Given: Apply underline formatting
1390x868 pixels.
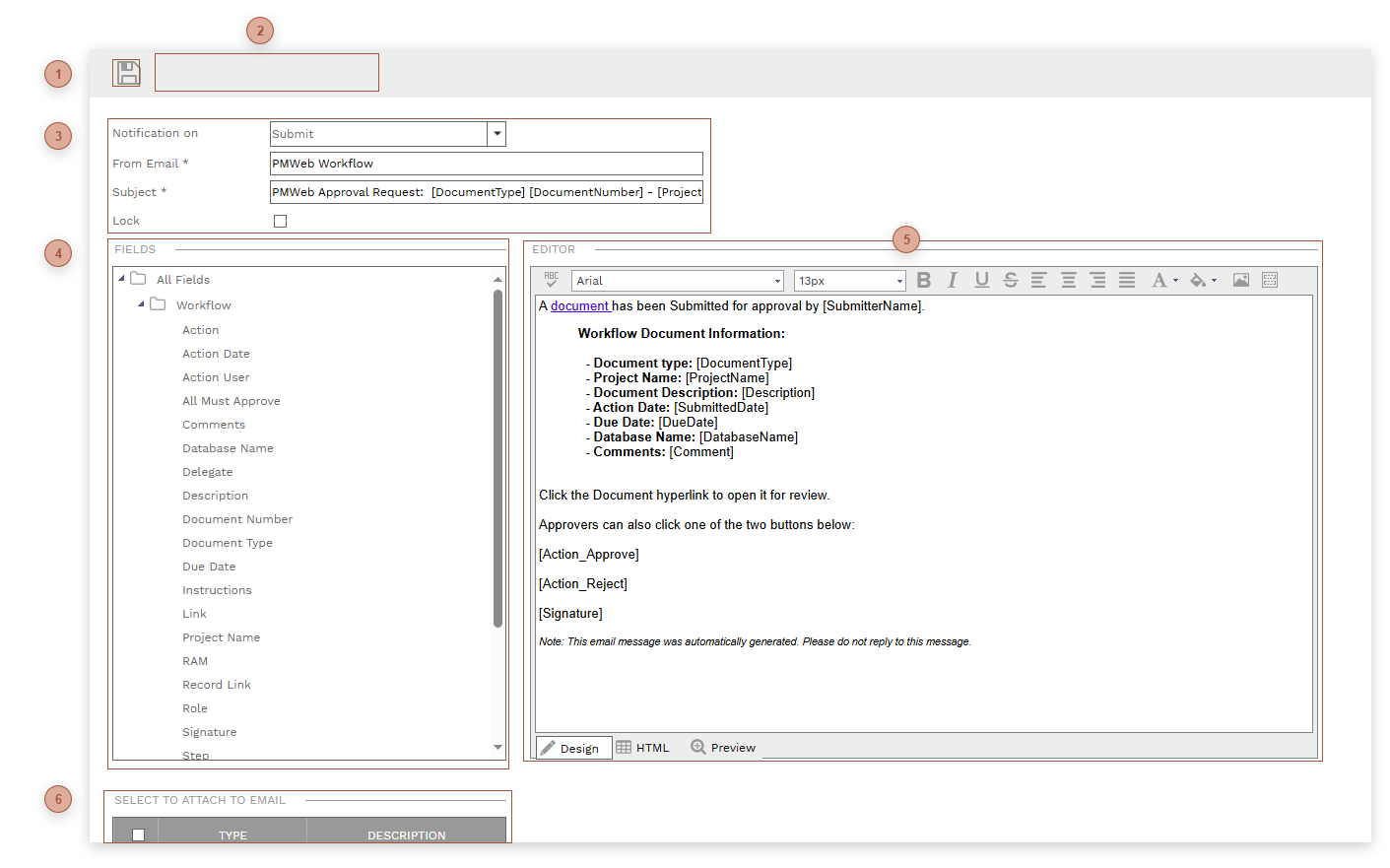Looking at the screenshot, I should tap(981, 280).
